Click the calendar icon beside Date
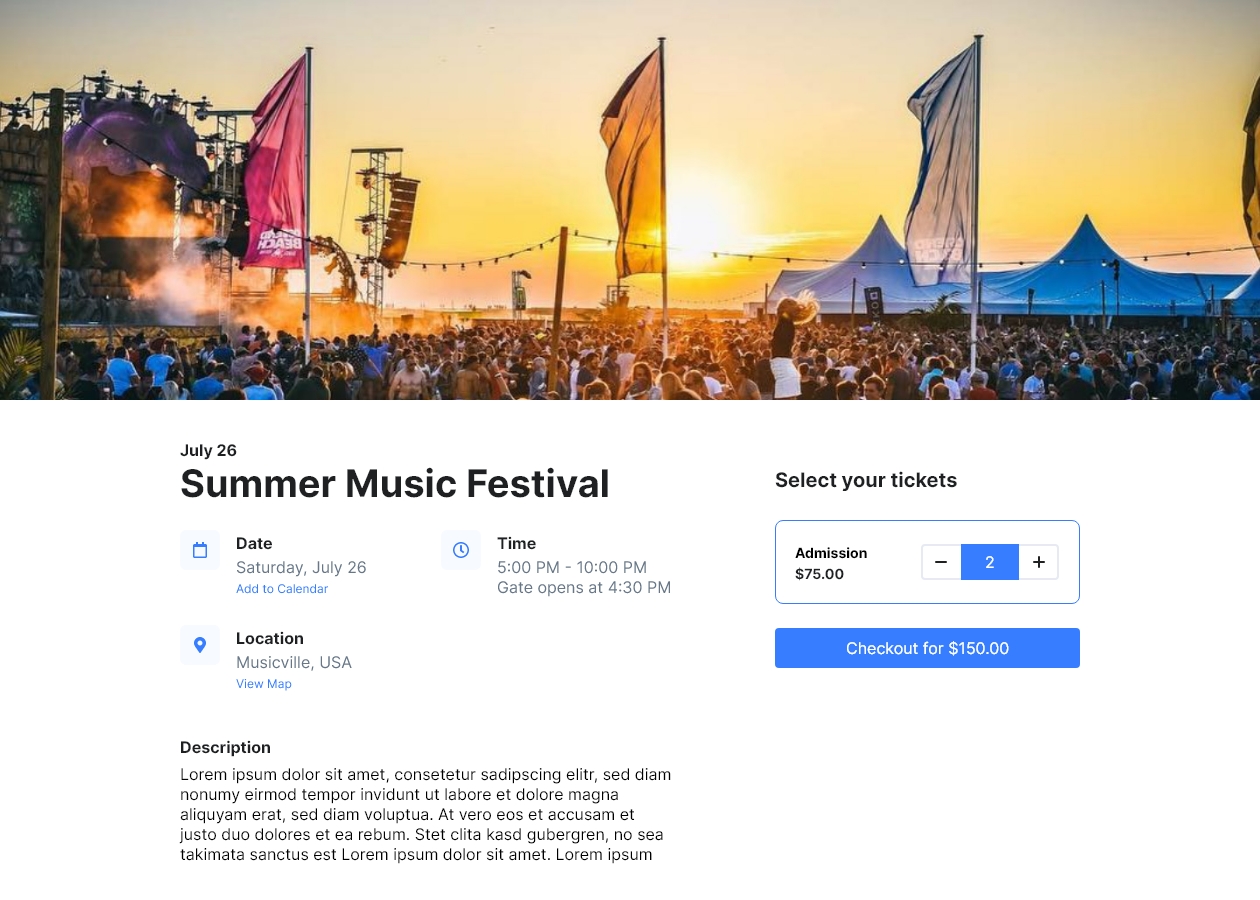 200,550
